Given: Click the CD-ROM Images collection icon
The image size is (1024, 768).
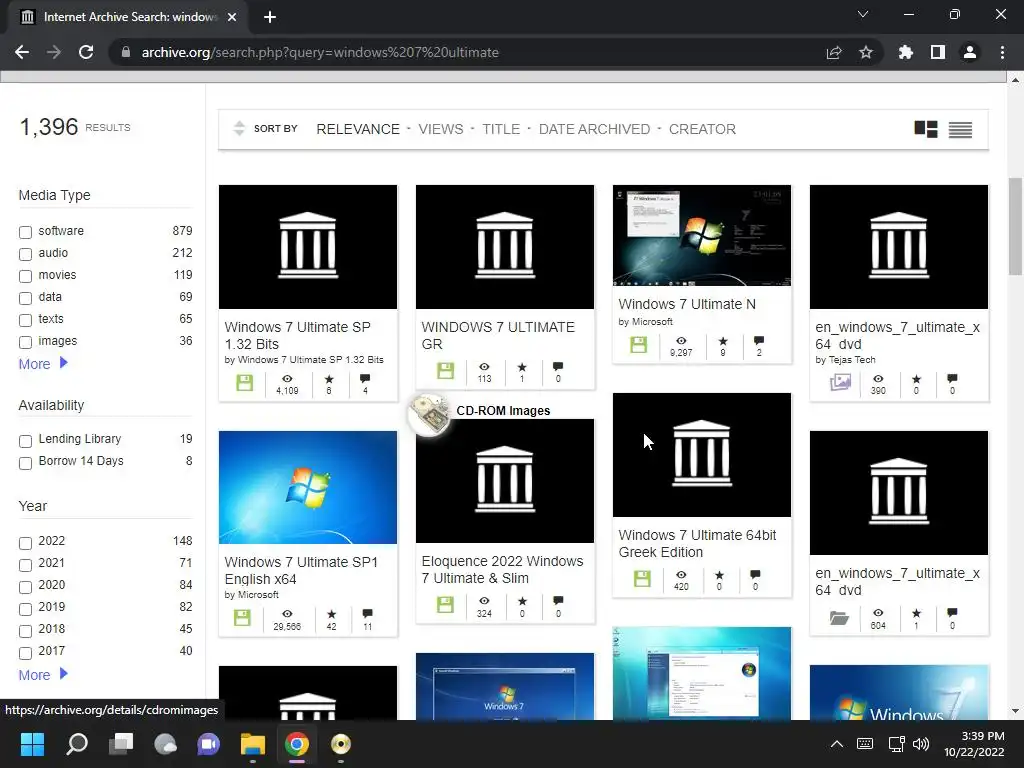Looking at the screenshot, I should point(429,414).
